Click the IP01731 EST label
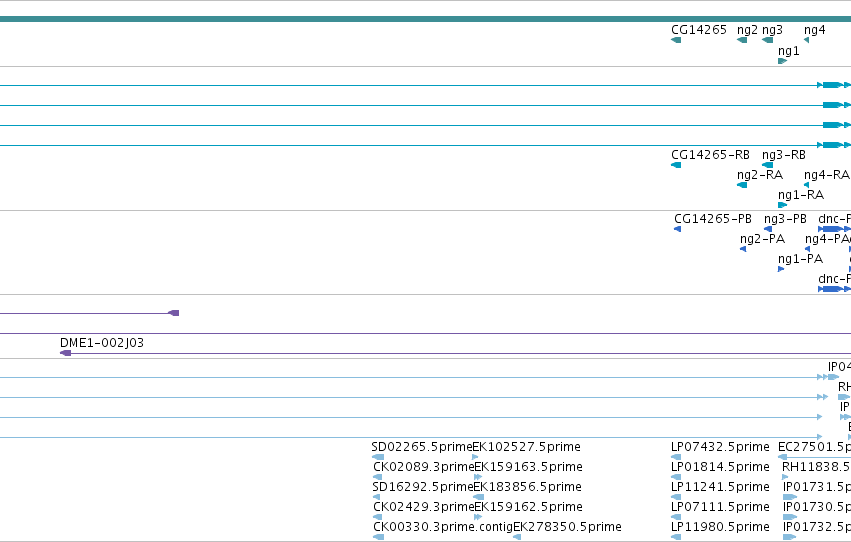Viewport: 851px width, 542px height. (x=817, y=487)
